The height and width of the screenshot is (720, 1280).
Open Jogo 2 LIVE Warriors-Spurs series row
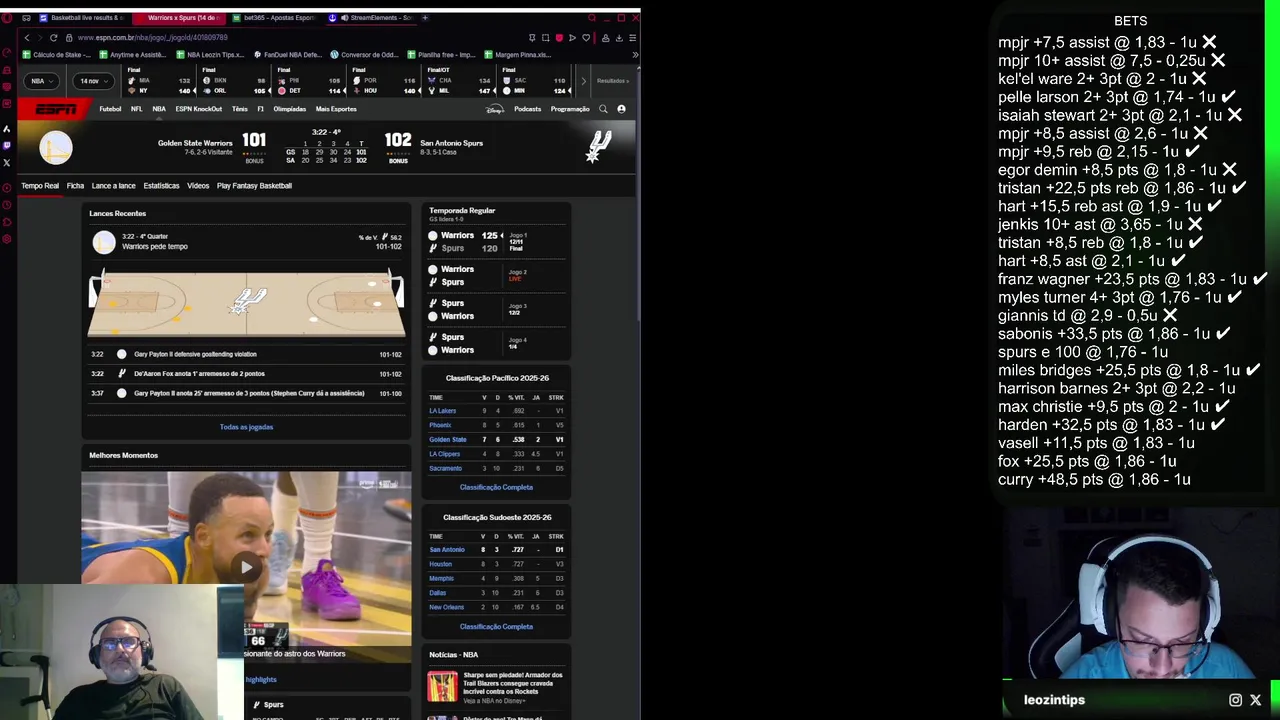[496, 276]
